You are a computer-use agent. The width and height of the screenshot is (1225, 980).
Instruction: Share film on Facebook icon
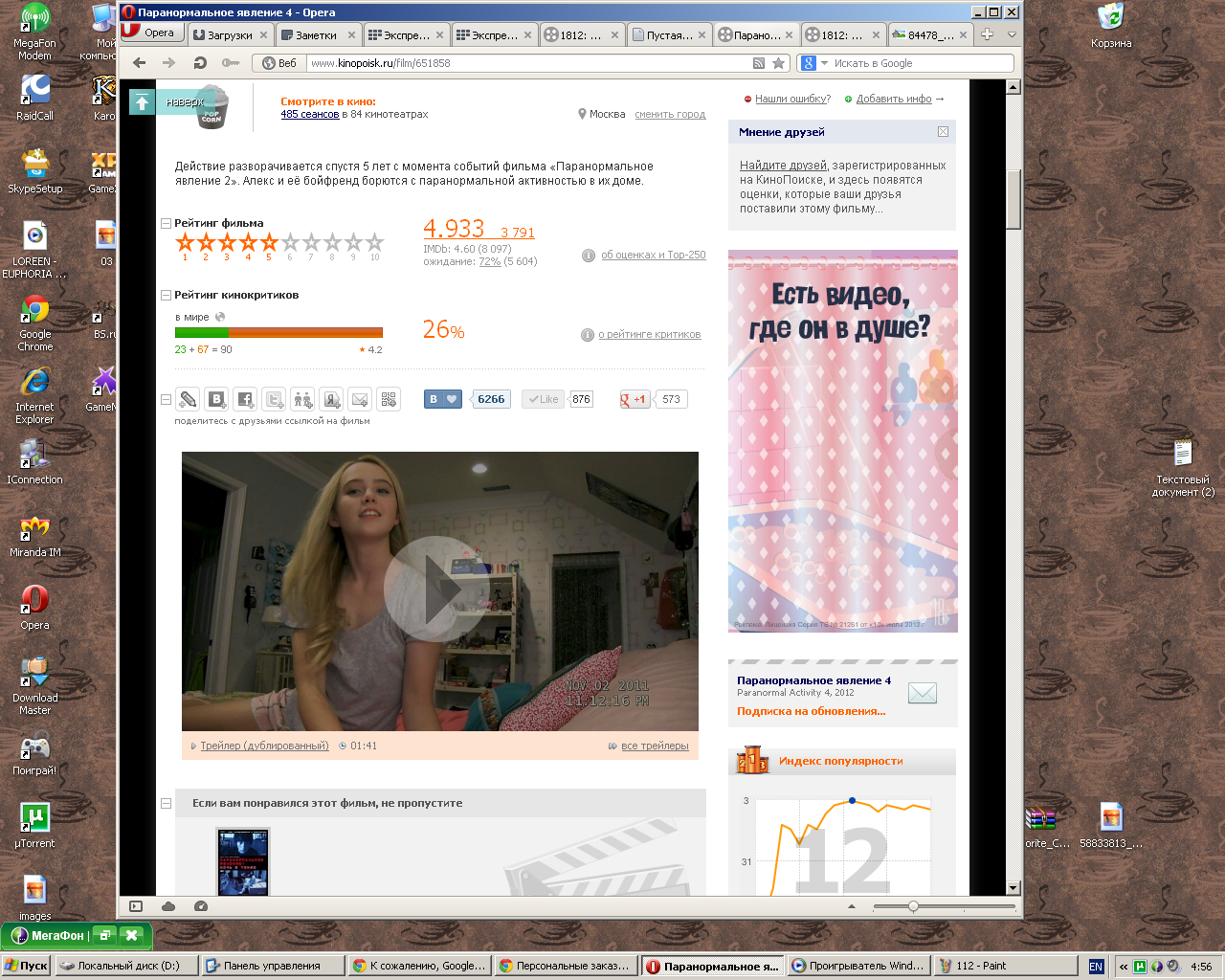click(x=245, y=399)
